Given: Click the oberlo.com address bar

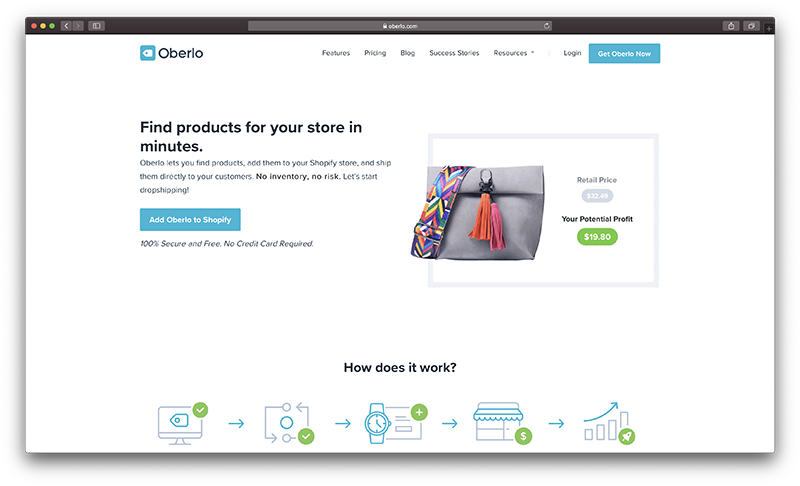Looking at the screenshot, I should click(400, 26).
